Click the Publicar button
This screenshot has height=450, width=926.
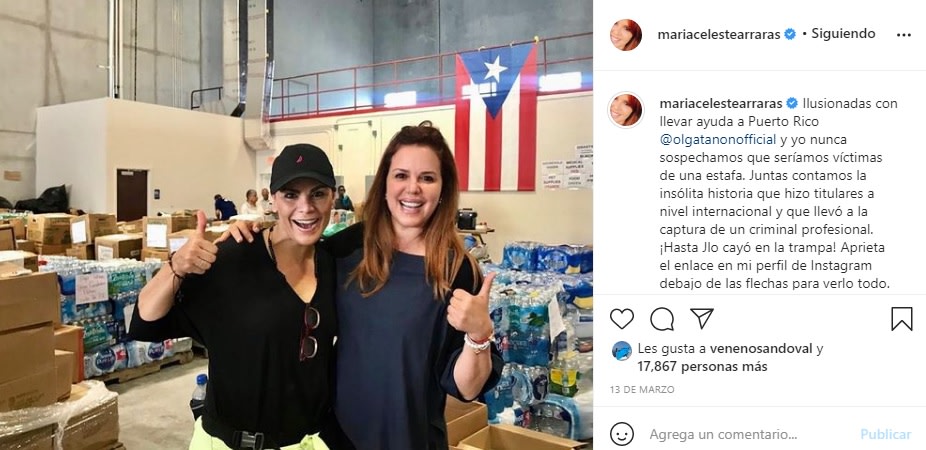tap(885, 435)
